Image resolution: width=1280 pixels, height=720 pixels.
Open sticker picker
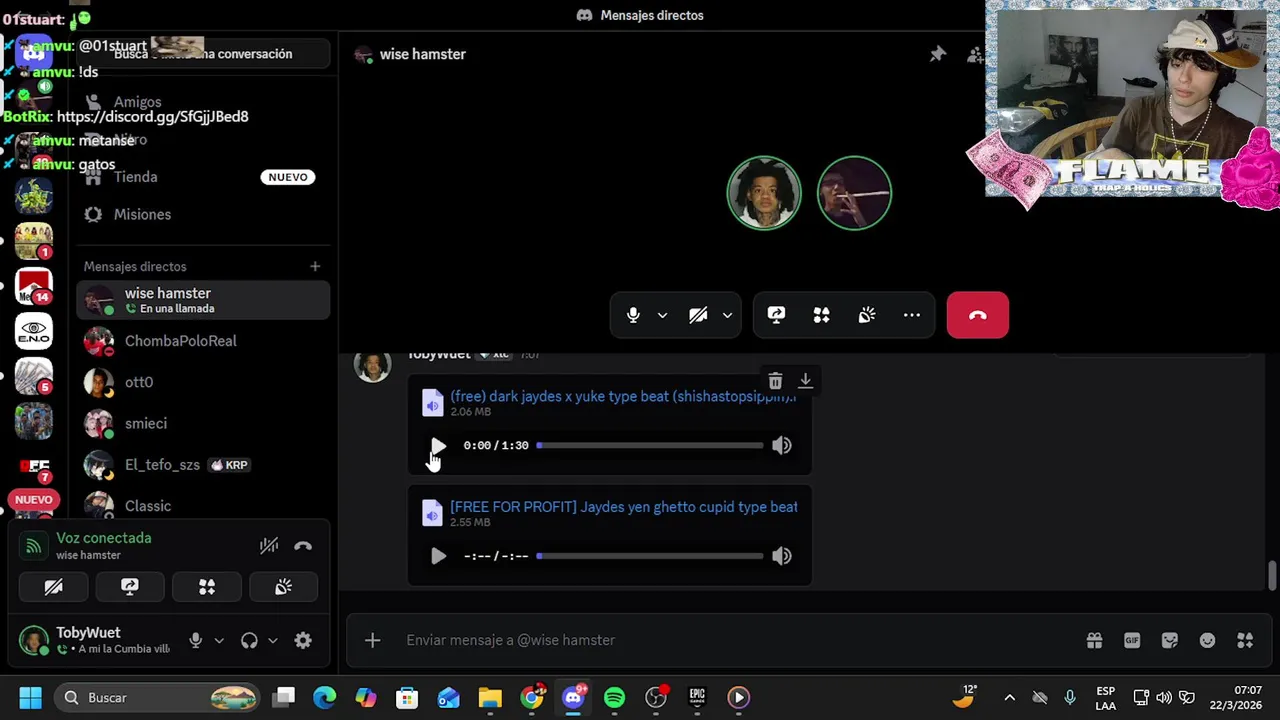tap(1170, 640)
